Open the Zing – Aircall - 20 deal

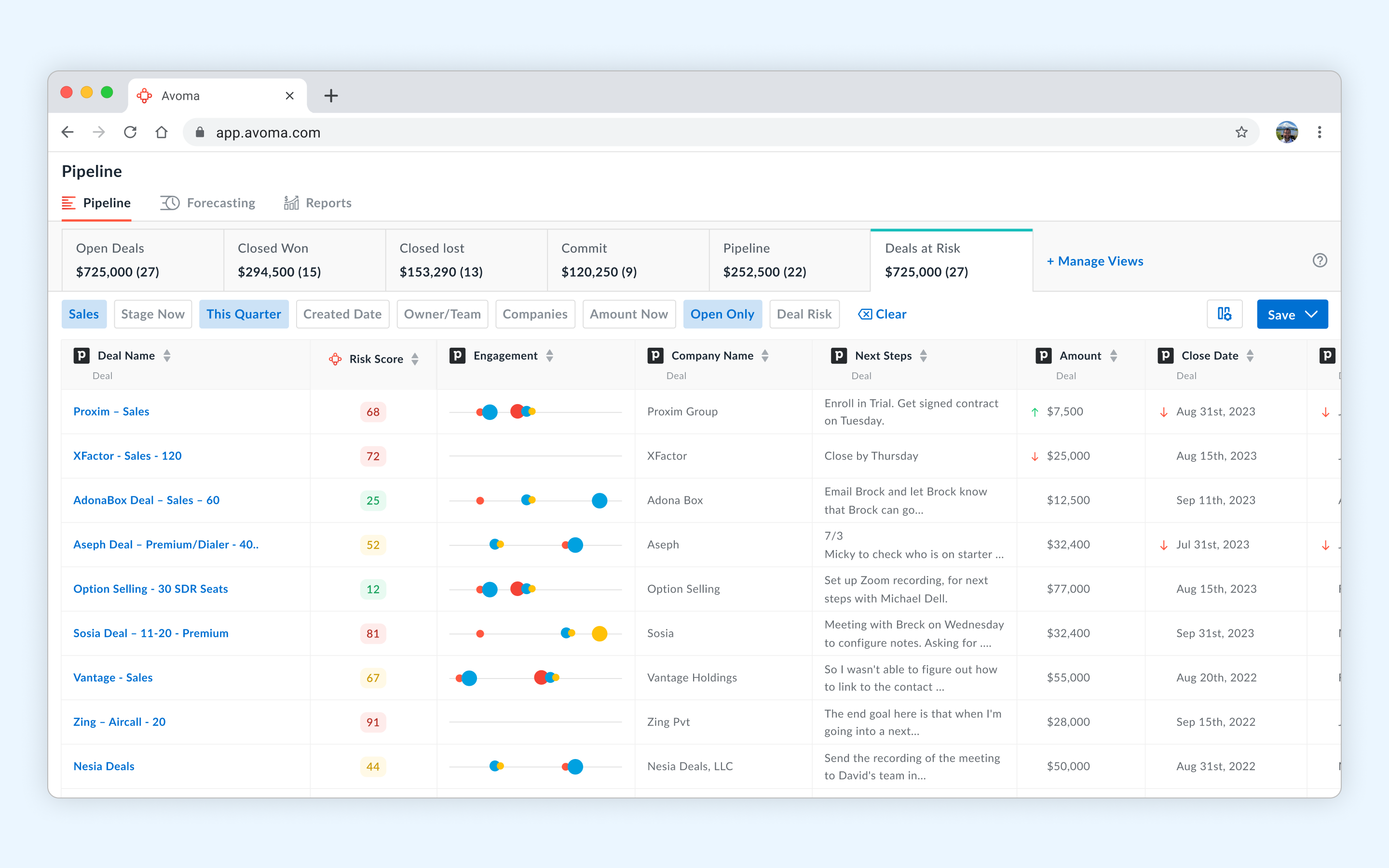pyautogui.click(x=120, y=721)
